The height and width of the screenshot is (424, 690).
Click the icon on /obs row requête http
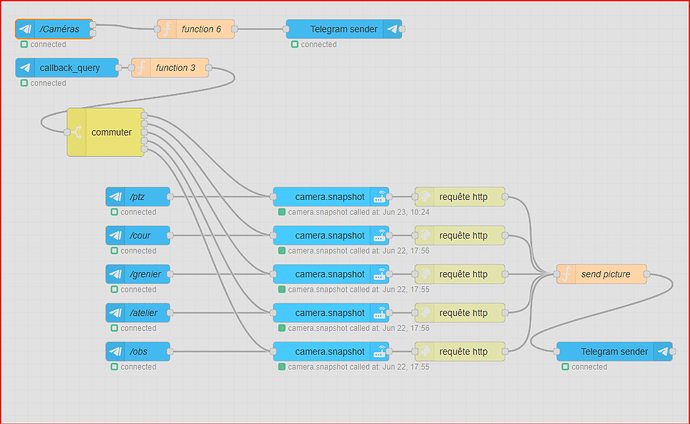[425, 352]
